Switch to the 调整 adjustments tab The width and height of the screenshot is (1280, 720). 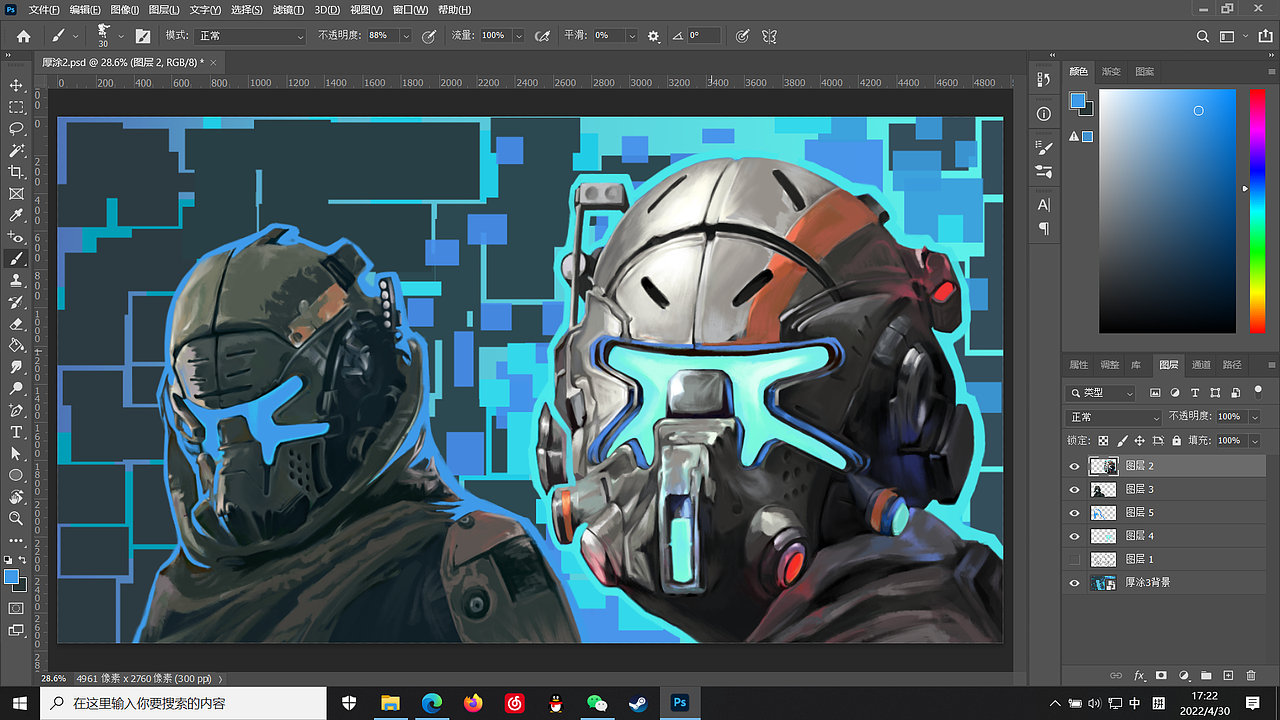1110,365
